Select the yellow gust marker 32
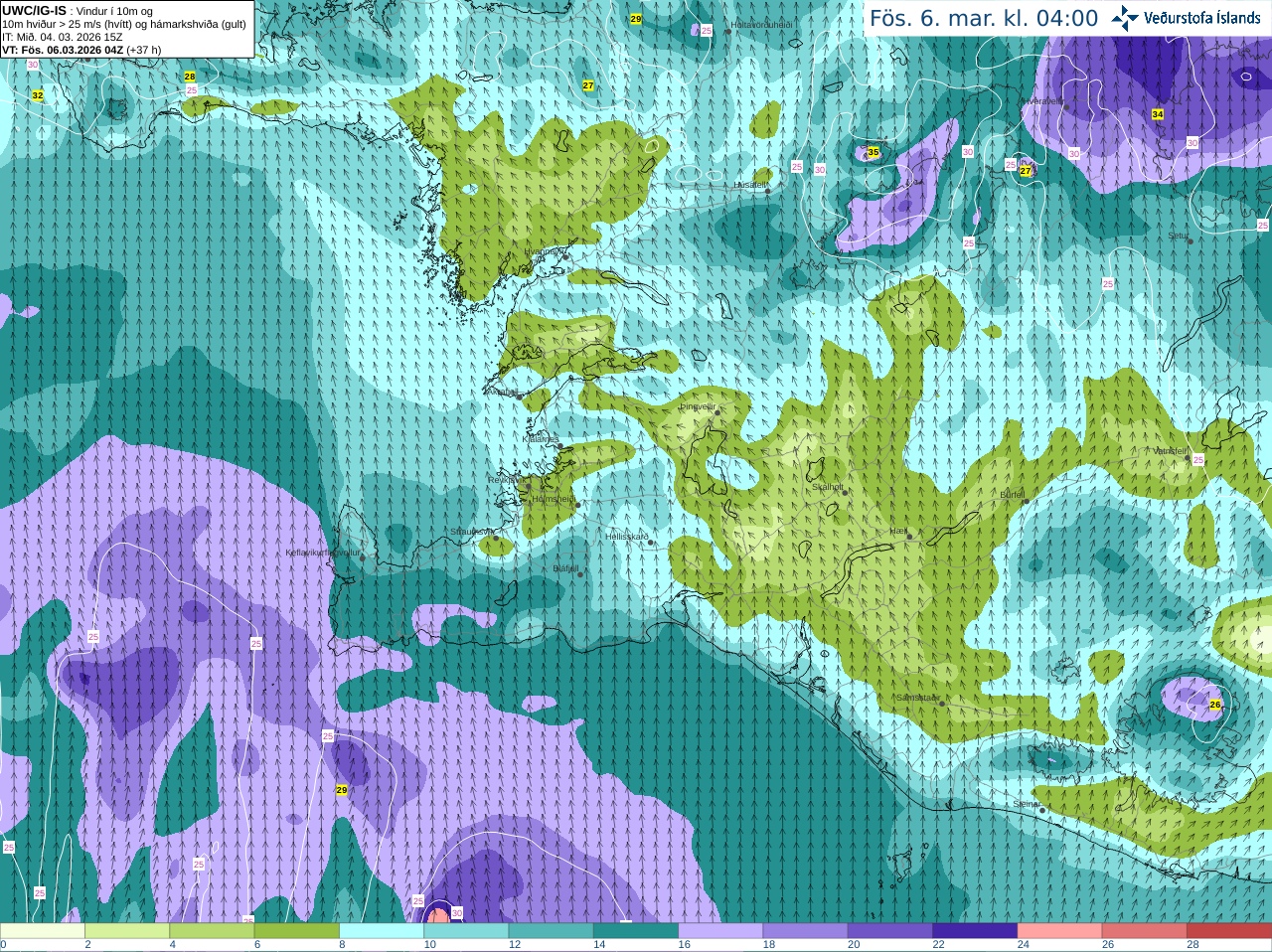 click(38, 95)
